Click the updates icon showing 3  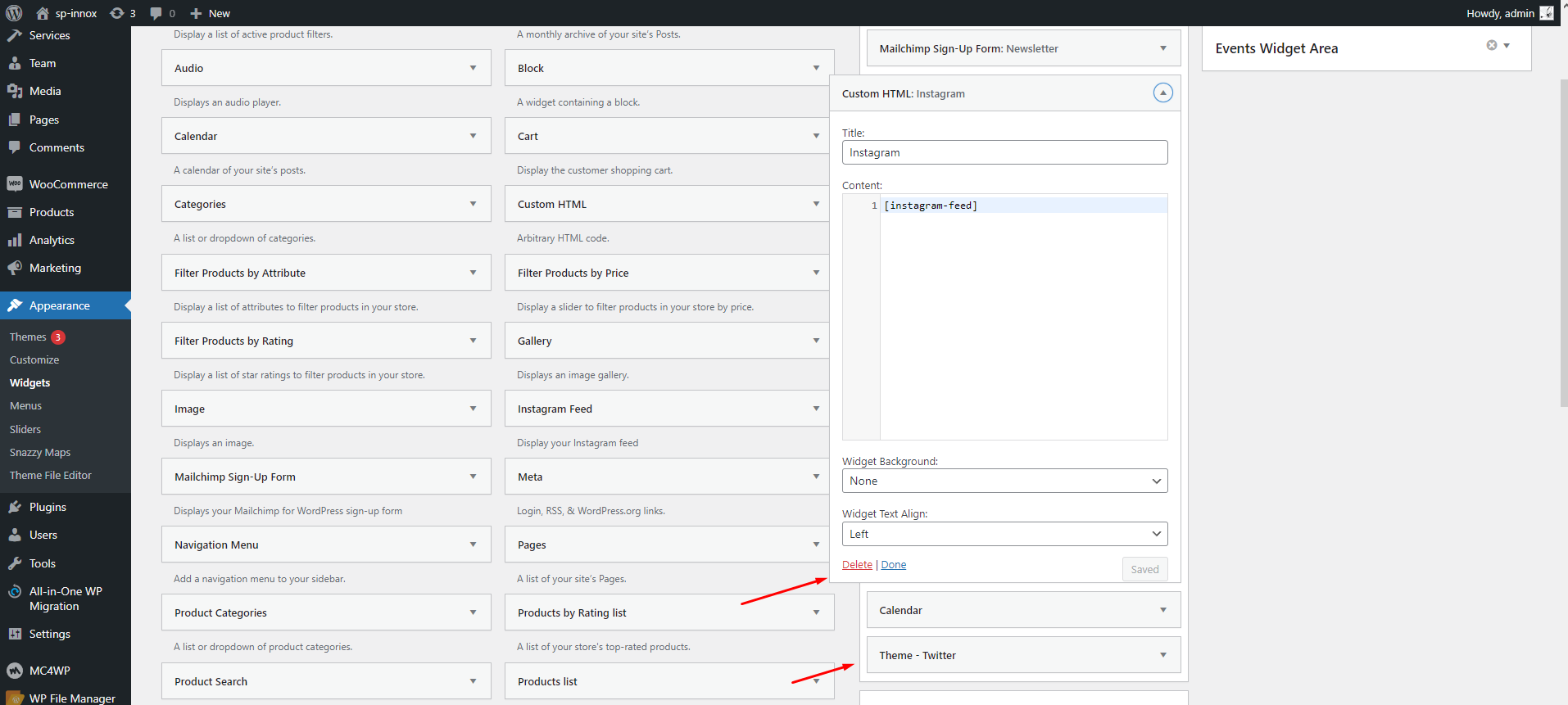[117, 13]
